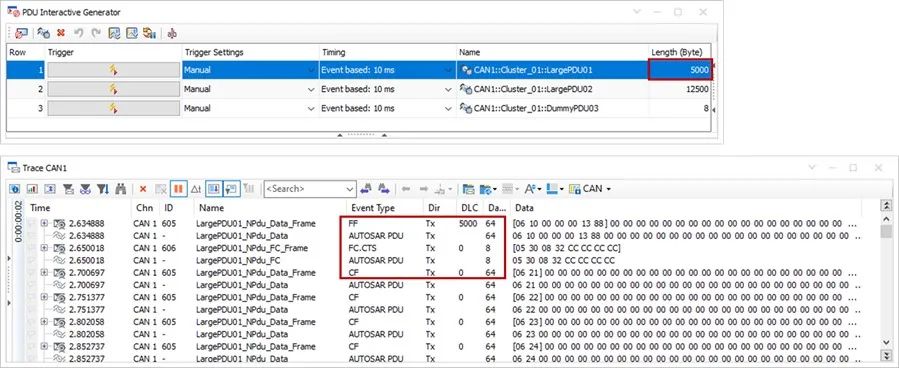
Task: Click the undo arrow in PDU Generator toolbar
Action: click(x=79, y=33)
